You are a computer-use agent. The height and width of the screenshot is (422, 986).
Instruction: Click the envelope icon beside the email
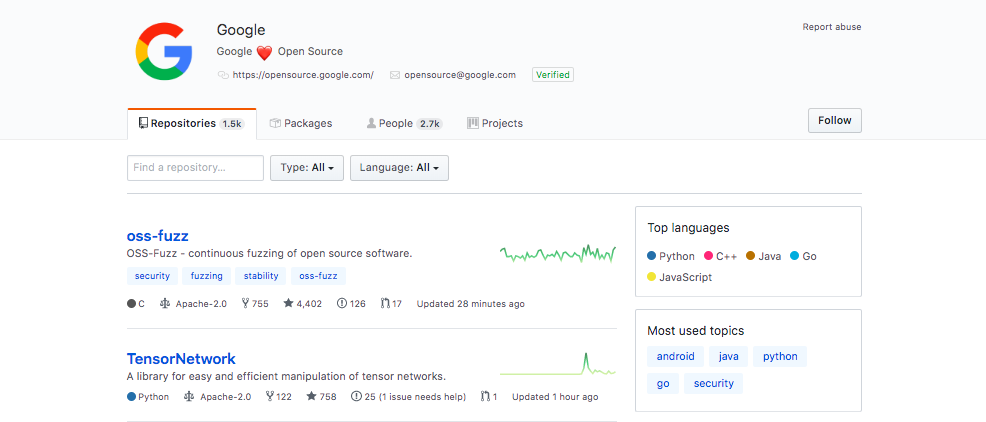pos(395,75)
